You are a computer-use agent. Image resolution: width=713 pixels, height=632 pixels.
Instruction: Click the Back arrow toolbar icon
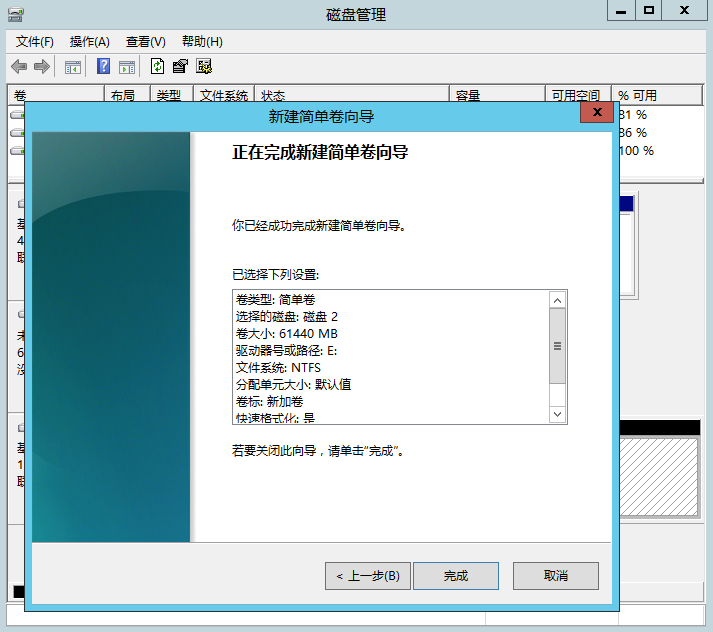(19, 67)
